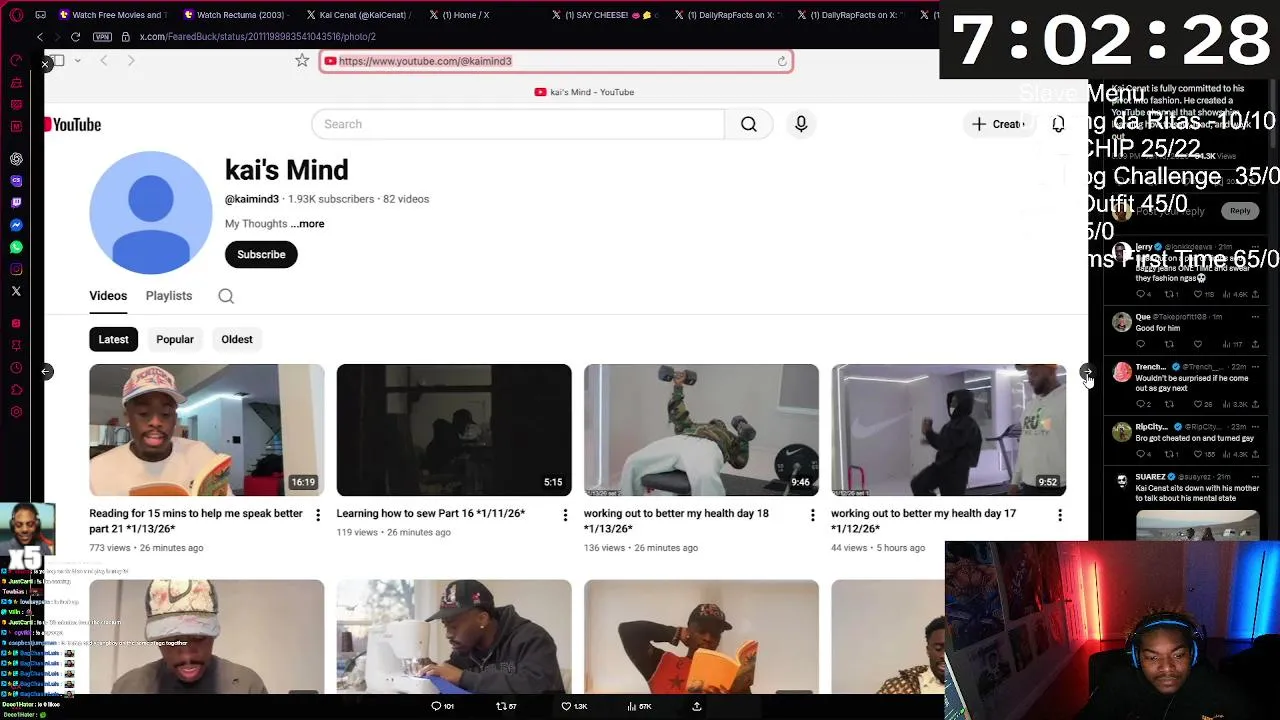Viewport: 1280px width, 720px height.
Task: Expand channel description with ...more
Action: pyautogui.click(x=307, y=224)
